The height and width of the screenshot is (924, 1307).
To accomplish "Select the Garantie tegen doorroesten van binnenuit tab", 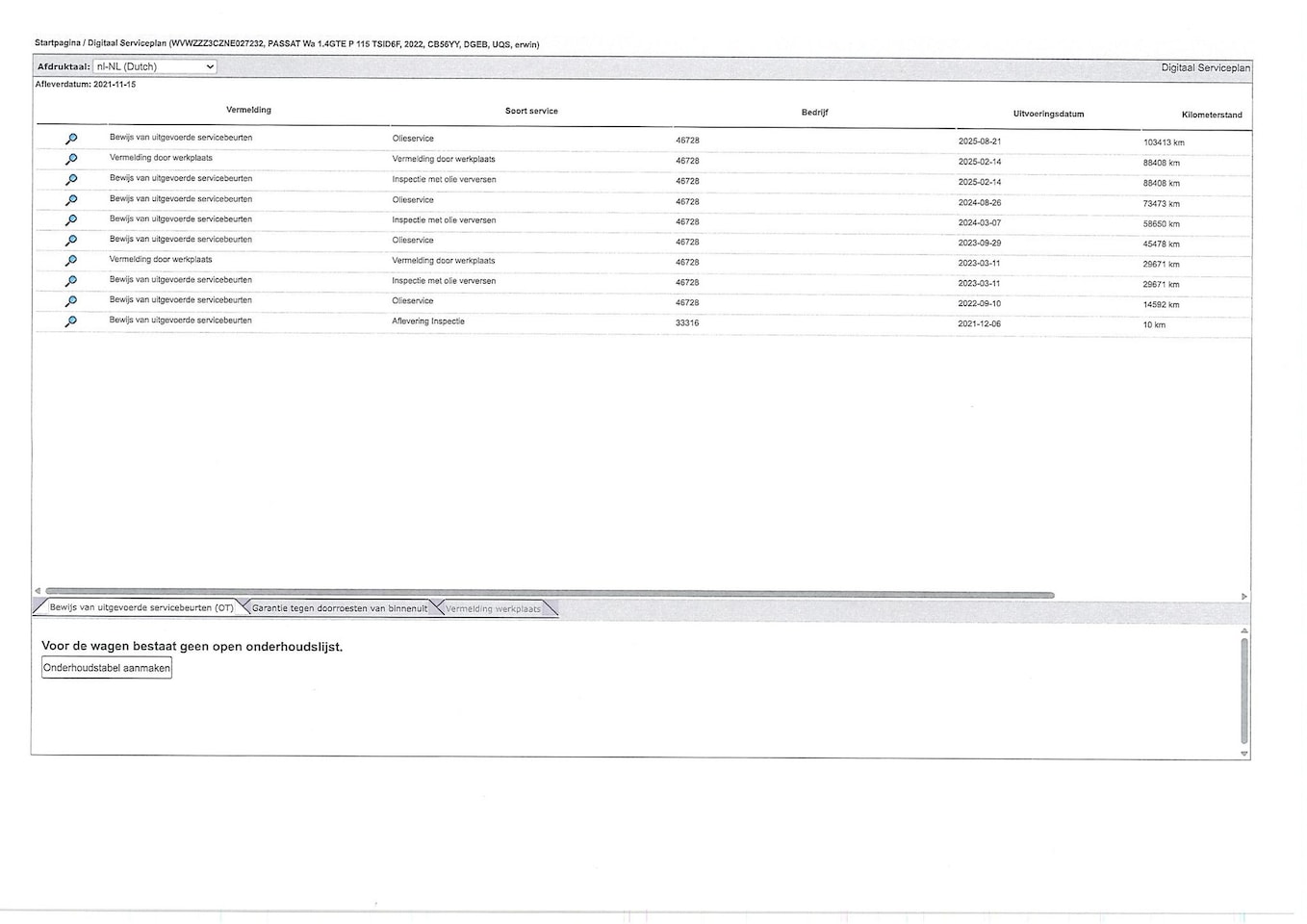I will (339, 608).
